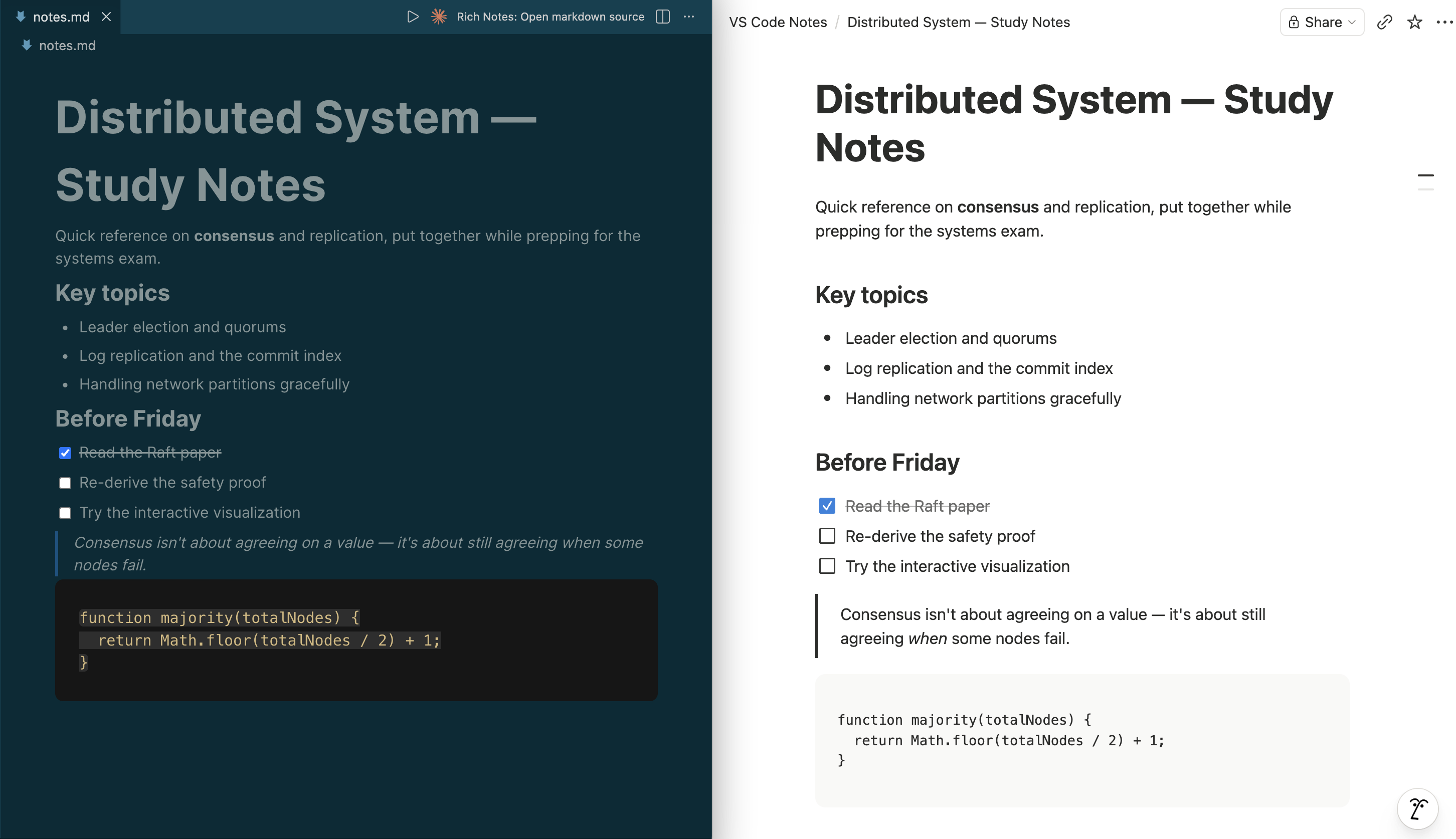Click 'Leader election and quorums' bullet in Notion
Screen dimensions: 1456x839
click(951, 338)
